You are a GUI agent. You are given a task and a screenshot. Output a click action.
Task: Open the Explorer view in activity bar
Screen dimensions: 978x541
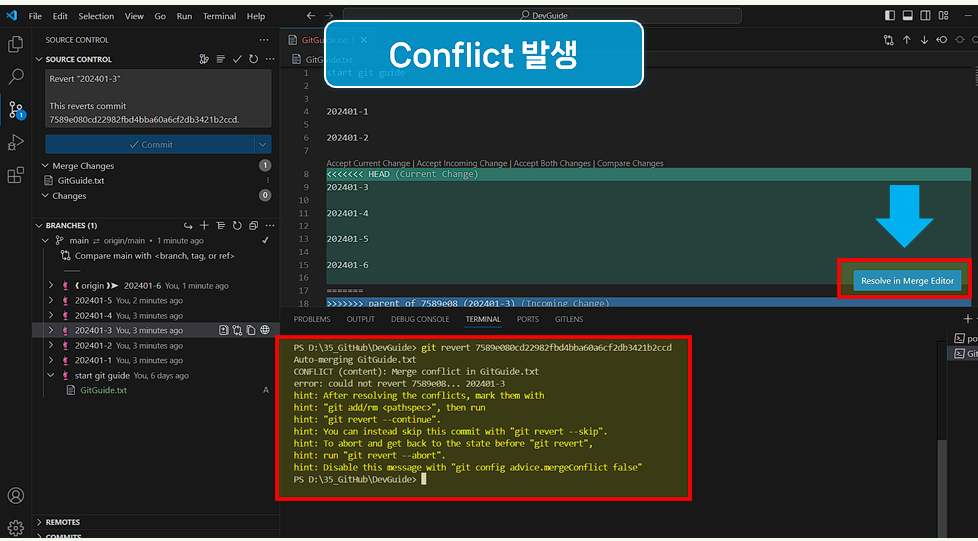pos(15,44)
